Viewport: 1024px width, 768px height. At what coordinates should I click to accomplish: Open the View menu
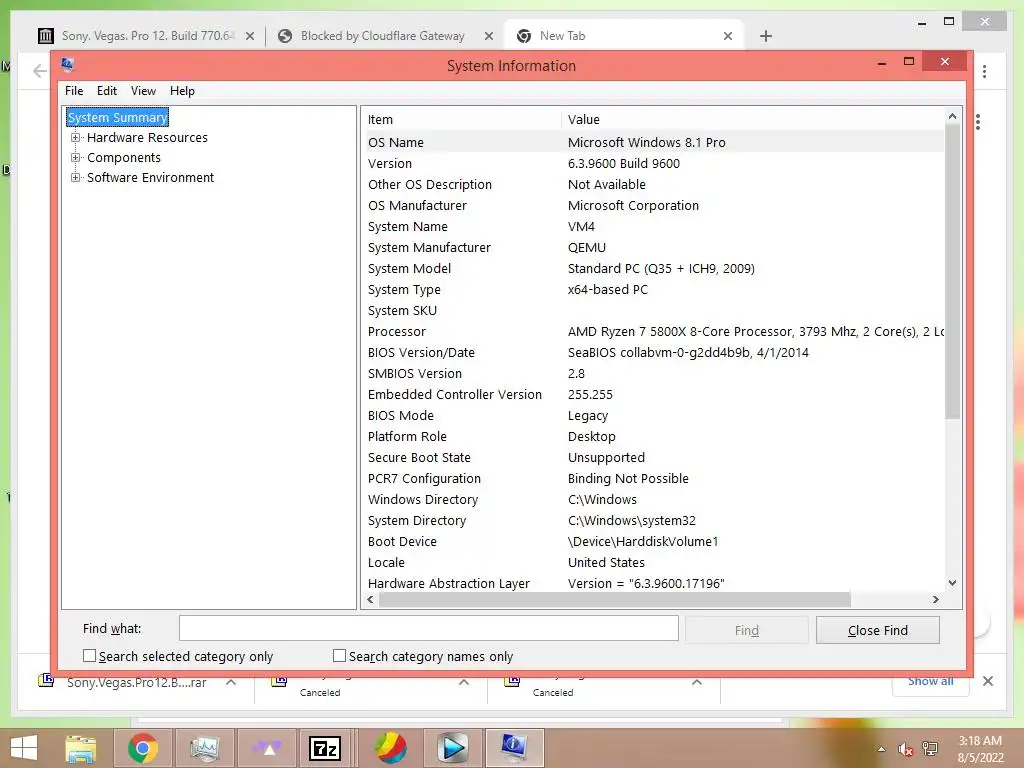point(143,91)
